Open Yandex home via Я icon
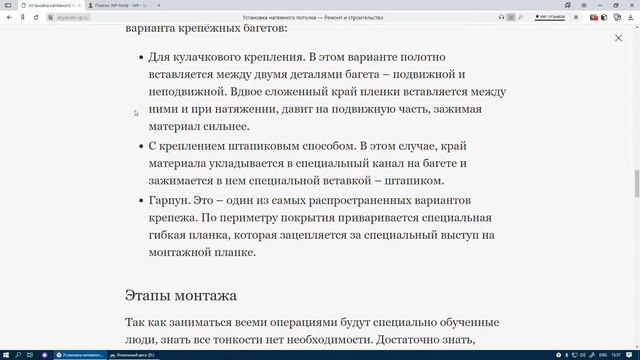This screenshot has height=360, width=640. pyautogui.click(x=22, y=18)
